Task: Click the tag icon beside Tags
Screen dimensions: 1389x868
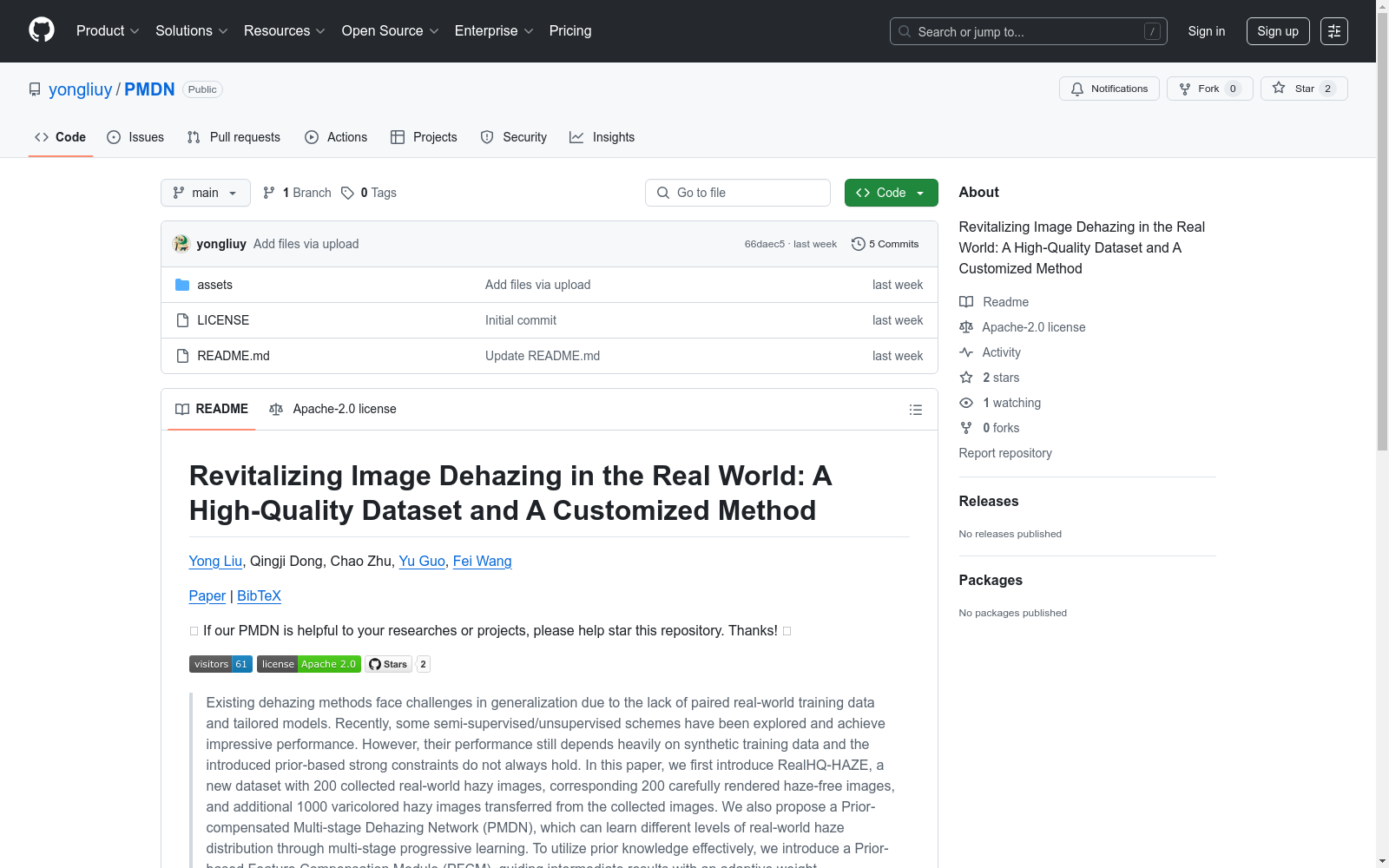Action: pos(347,193)
